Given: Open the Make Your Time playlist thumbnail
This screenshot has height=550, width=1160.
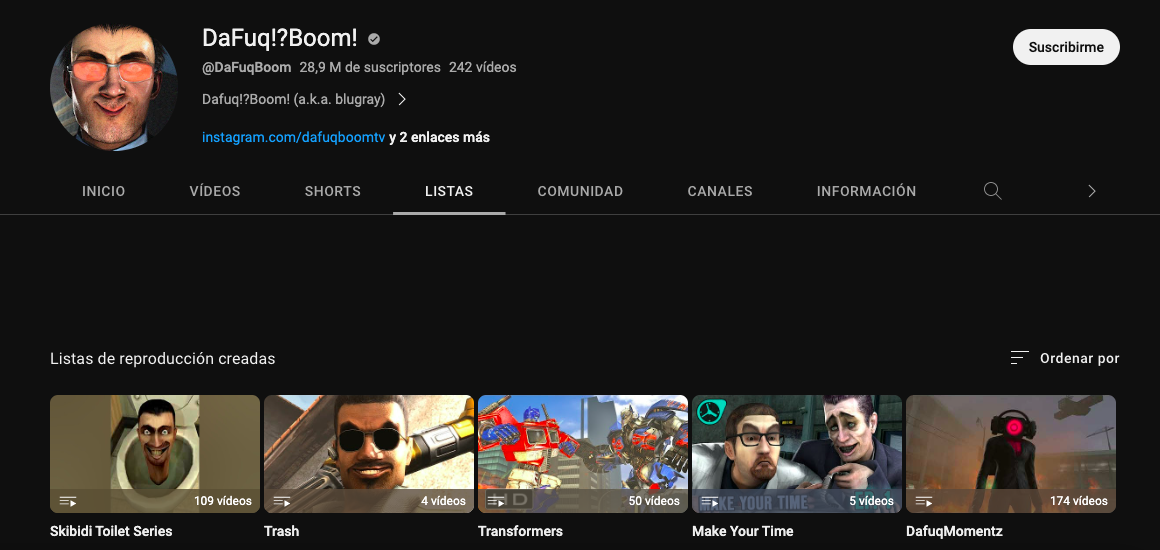Looking at the screenshot, I should pos(797,454).
